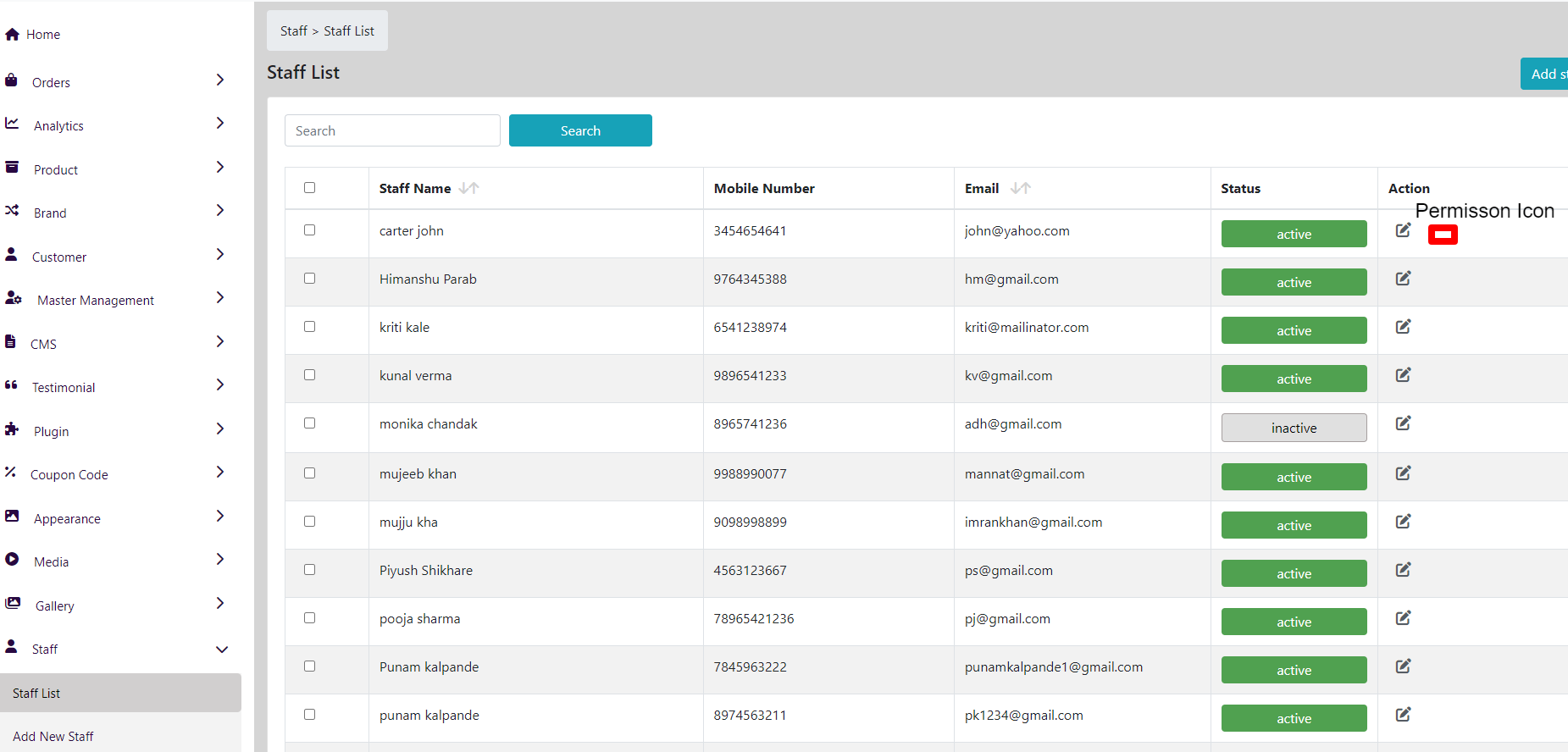Screen dimensions: 1568x752
Task: Click the Home house icon in sidebar
Action: [x=12, y=35]
